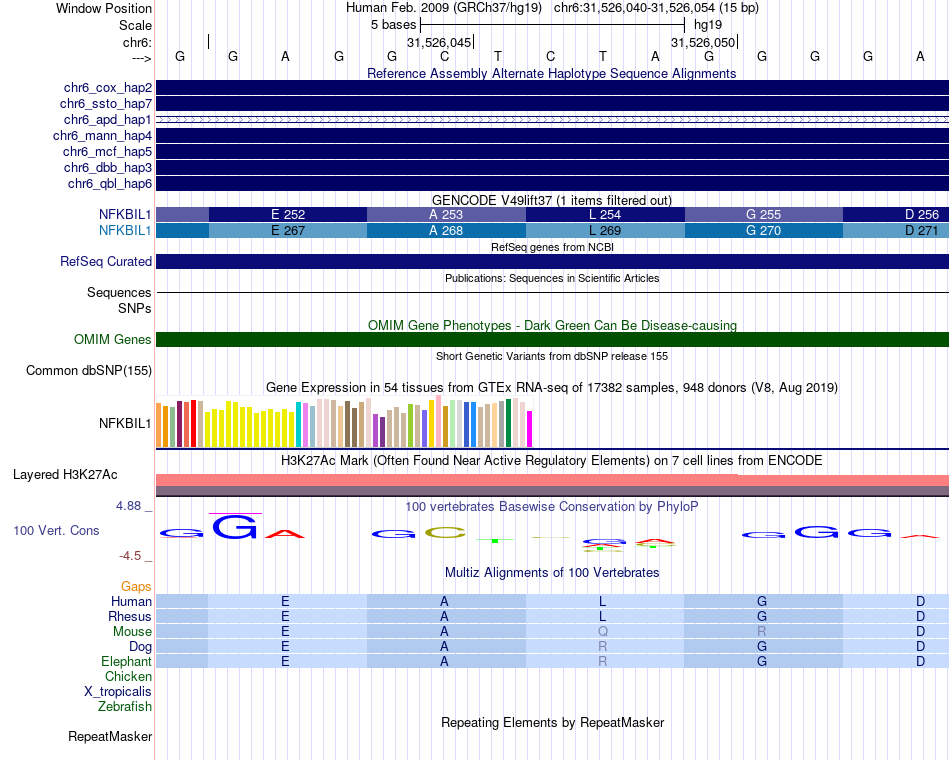Click the orange Gaps label
Image resolution: width=950 pixels, height=760 pixels.
point(136,586)
